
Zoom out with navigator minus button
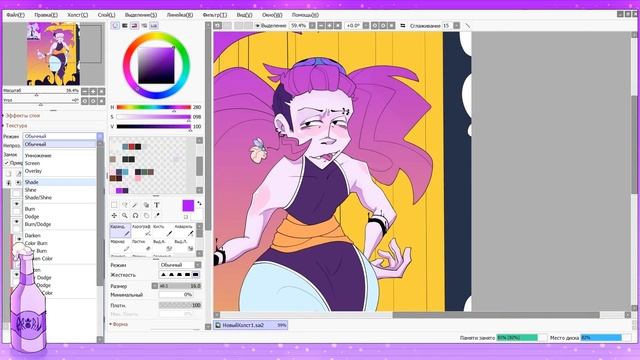85,91
